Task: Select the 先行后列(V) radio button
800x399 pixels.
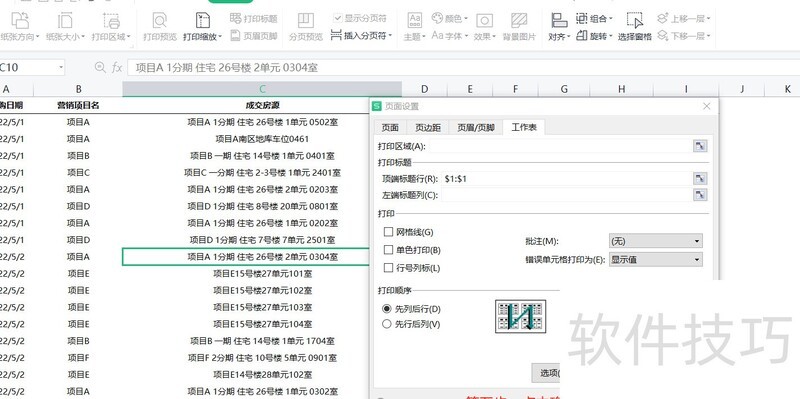Action: [387, 323]
